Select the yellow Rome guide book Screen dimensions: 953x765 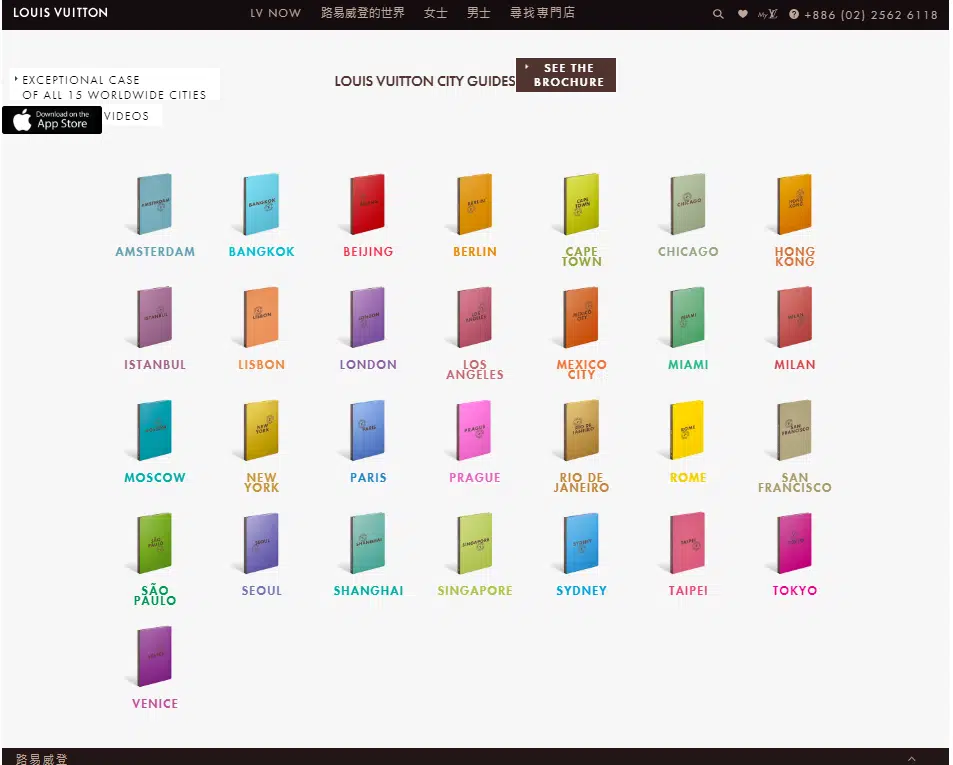pyautogui.click(x=687, y=430)
